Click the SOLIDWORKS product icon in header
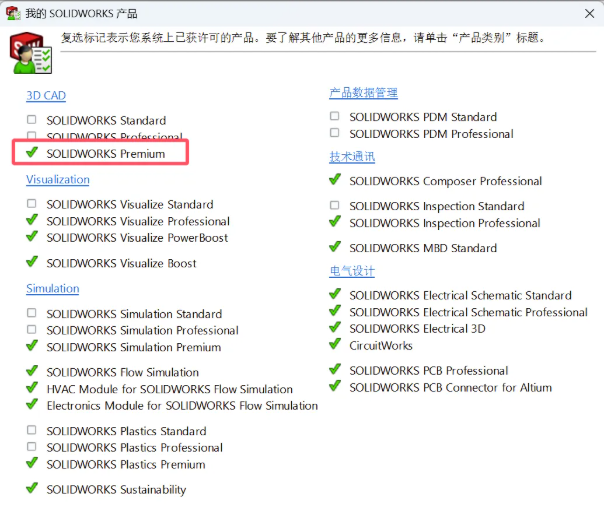Image resolution: width=604 pixels, height=527 pixels. click(31, 53)
